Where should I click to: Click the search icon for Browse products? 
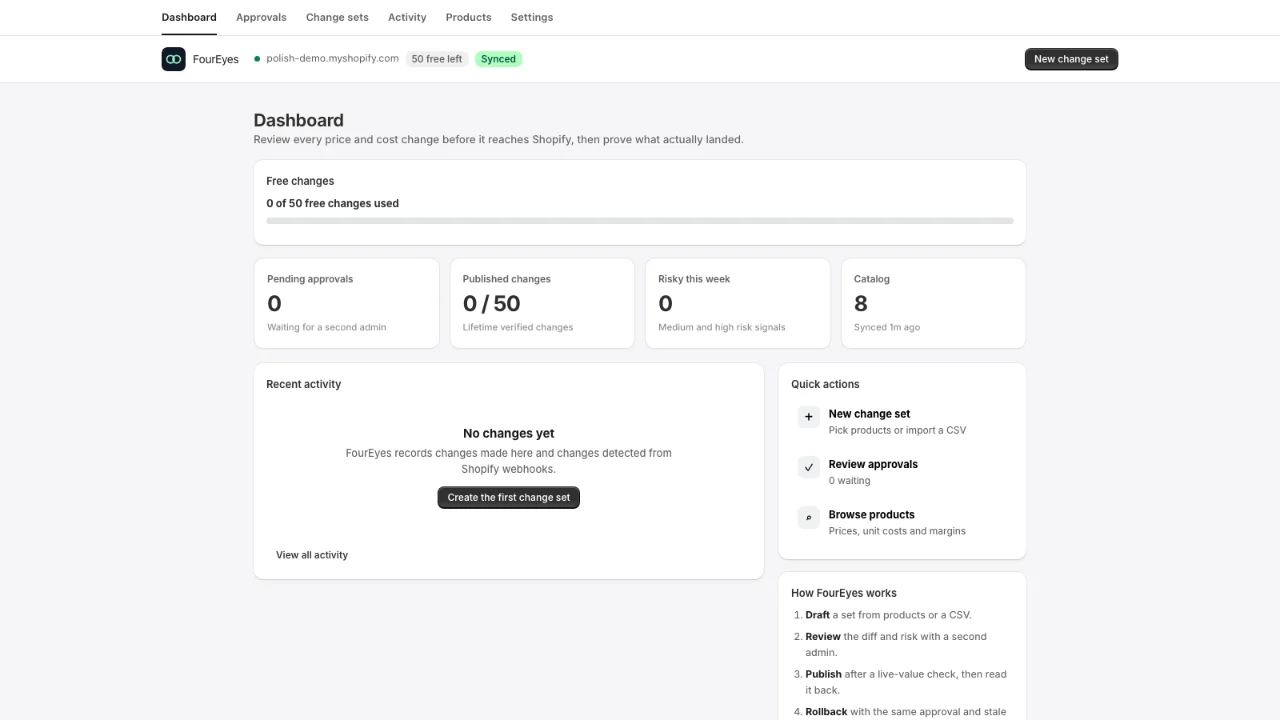[809, 518]
